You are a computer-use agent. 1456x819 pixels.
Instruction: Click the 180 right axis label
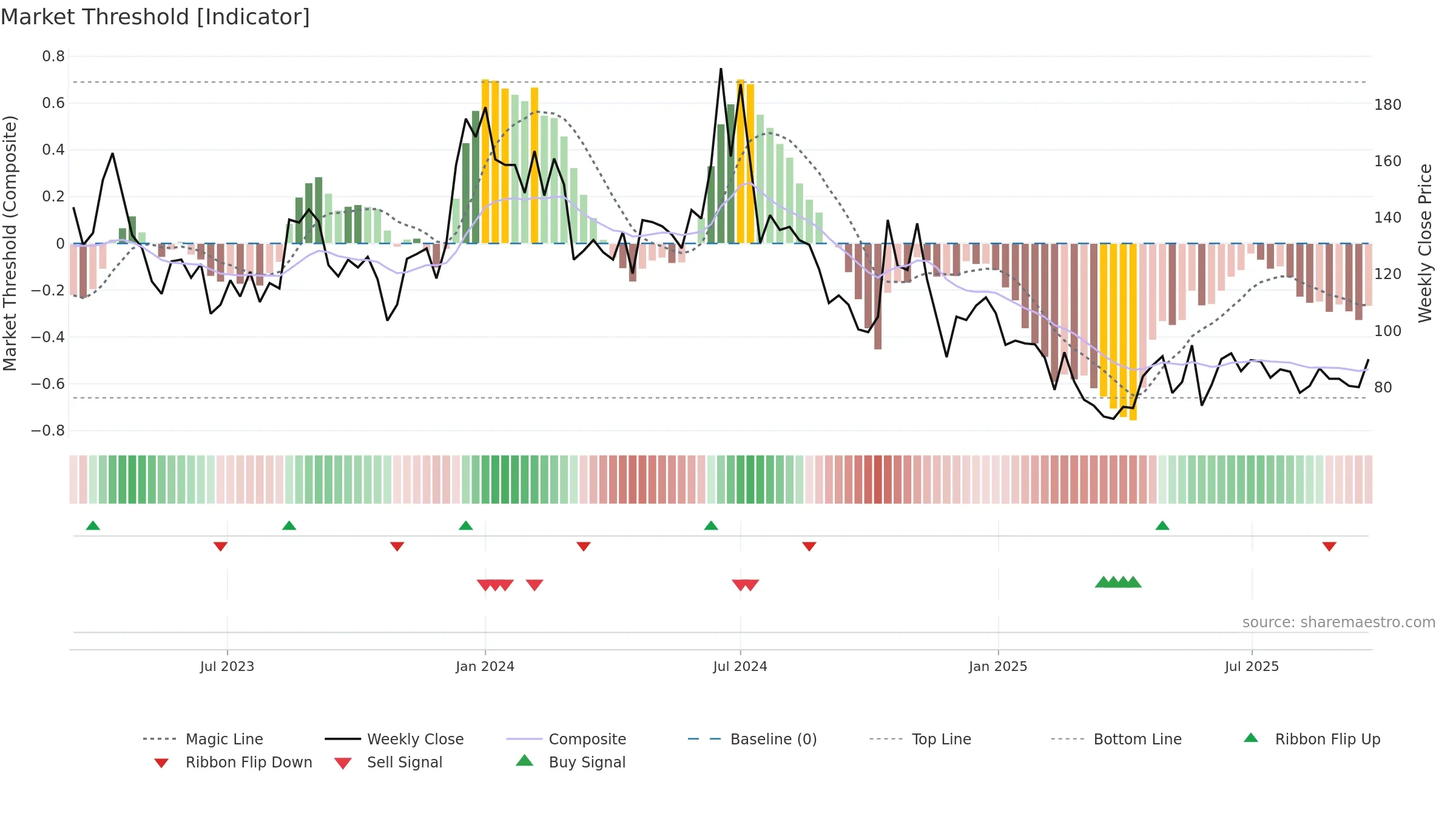point(1388,105)
